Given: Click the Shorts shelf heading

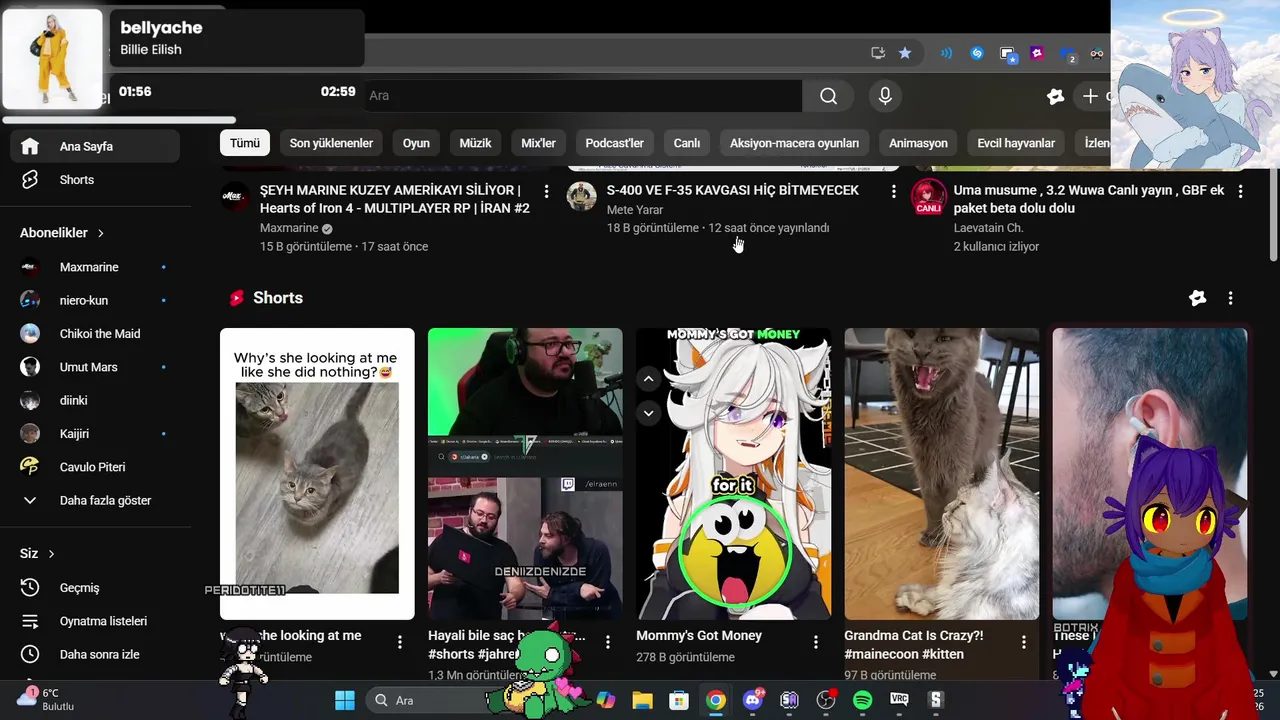Looking at the screenshot, I should (x=278, y=298).
